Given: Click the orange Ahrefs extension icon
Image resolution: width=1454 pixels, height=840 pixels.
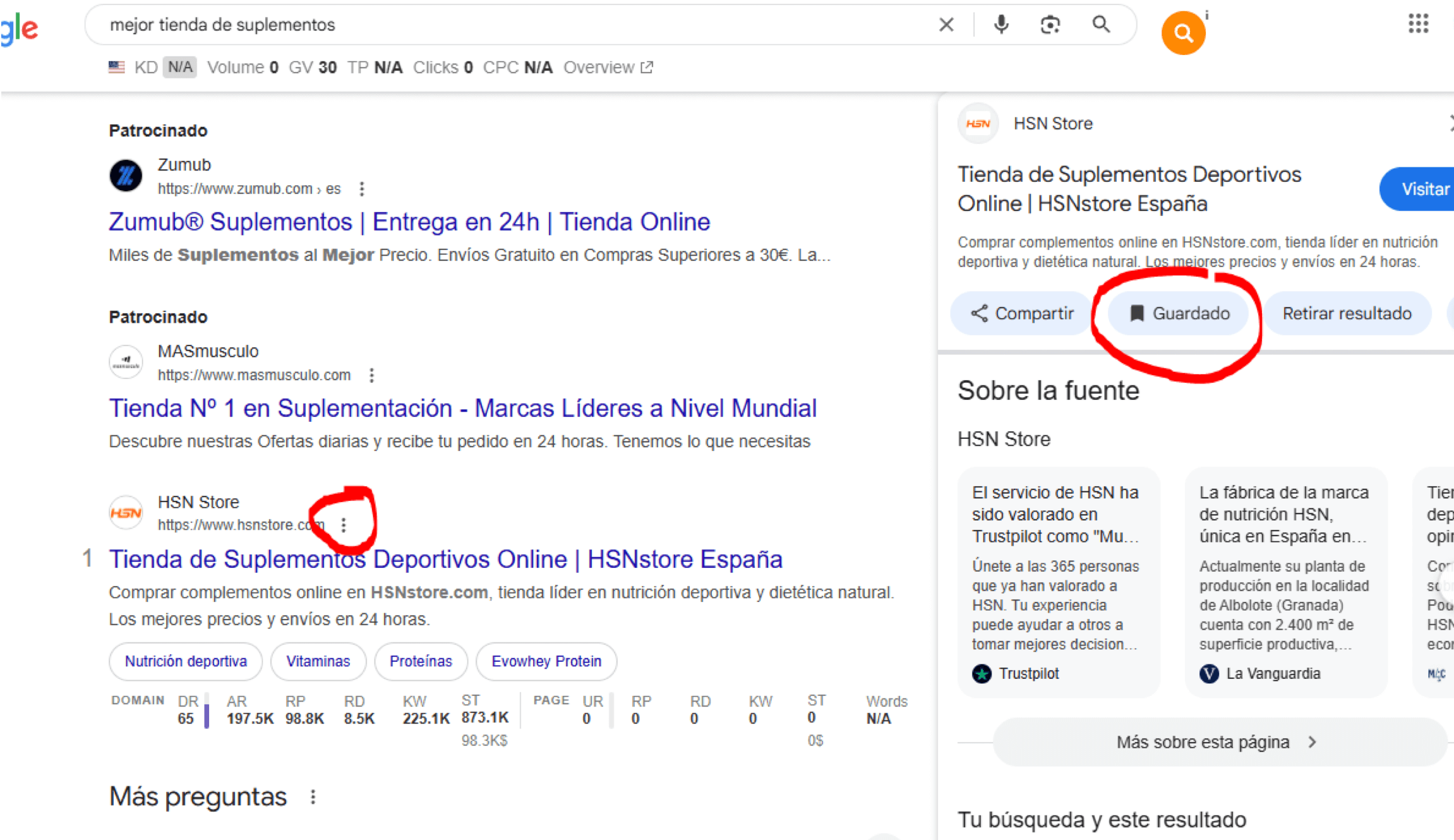Looking at the screenshot, I should [x=1183, y=33].
